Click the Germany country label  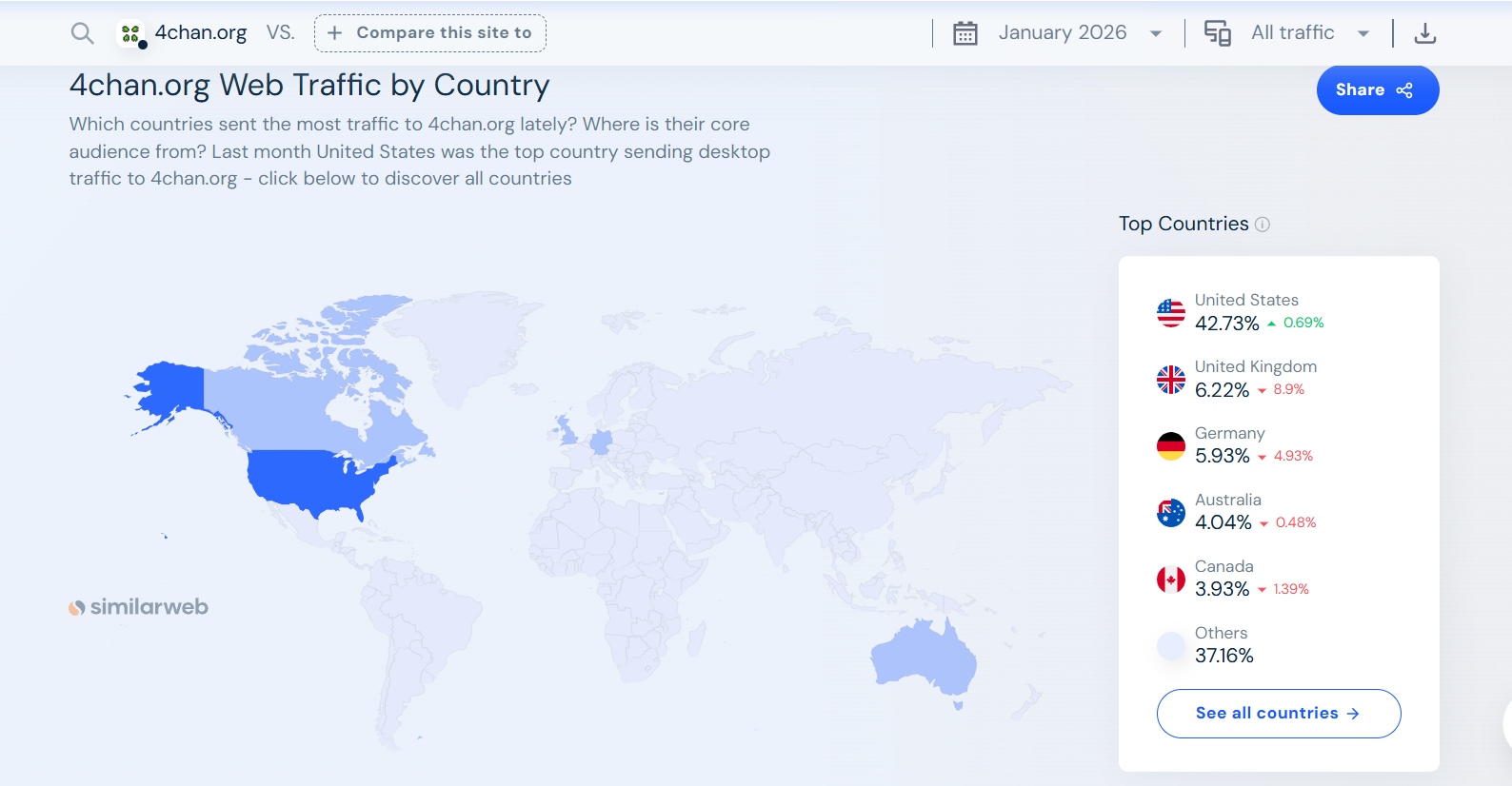coord(1230,433)
